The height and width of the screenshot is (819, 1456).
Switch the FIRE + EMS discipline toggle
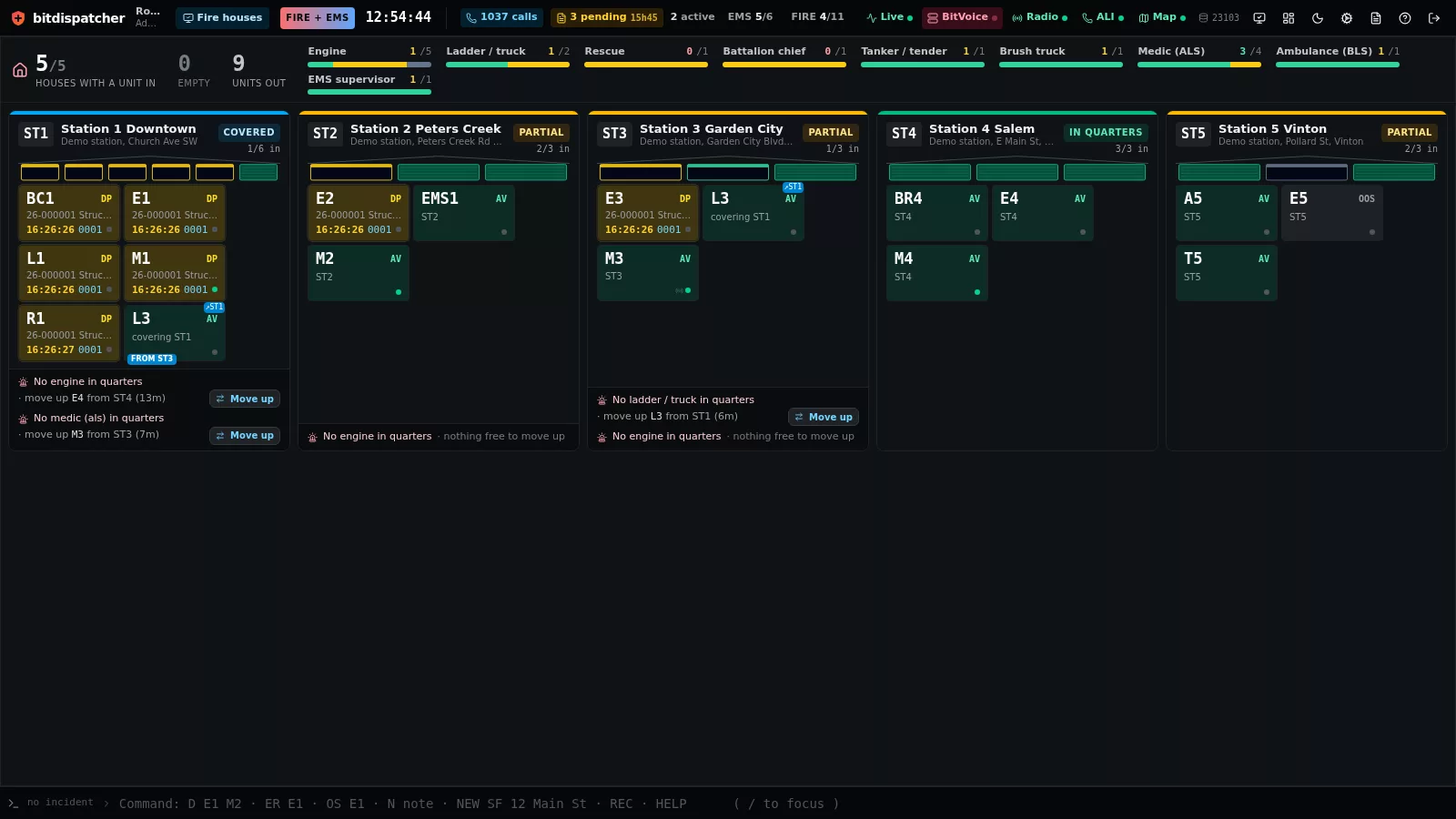coord(318,17)
